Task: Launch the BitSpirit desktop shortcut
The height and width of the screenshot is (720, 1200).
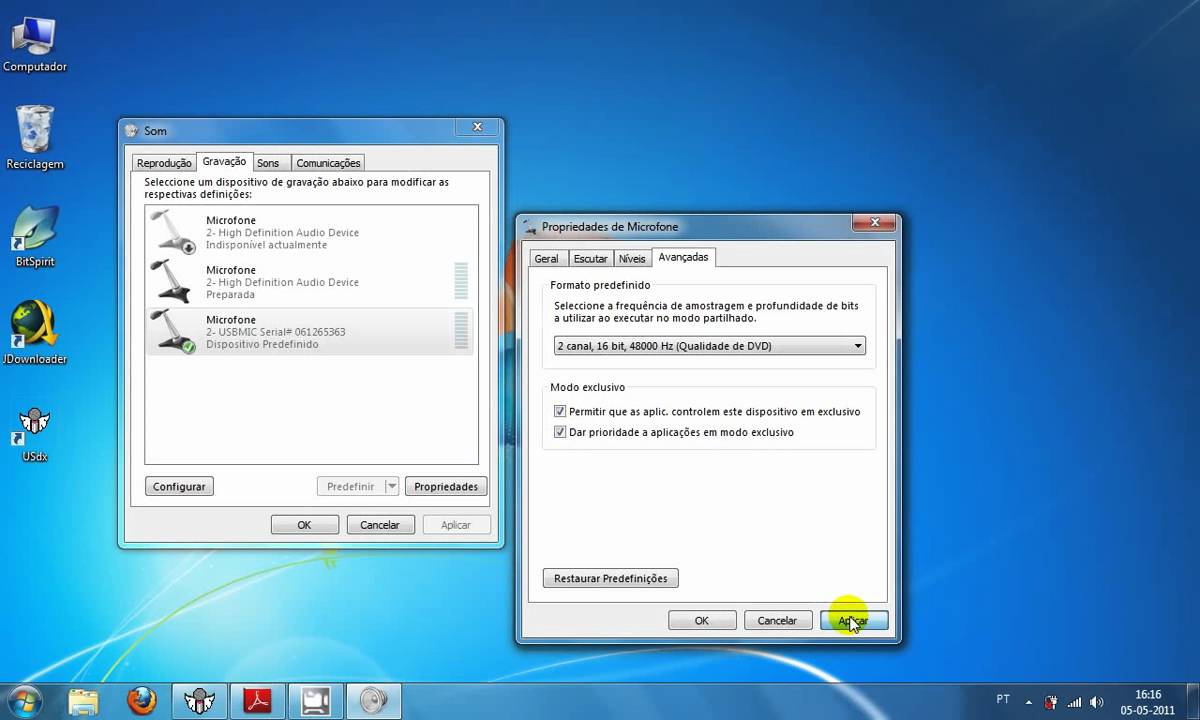Action: (x=35, y=236)
